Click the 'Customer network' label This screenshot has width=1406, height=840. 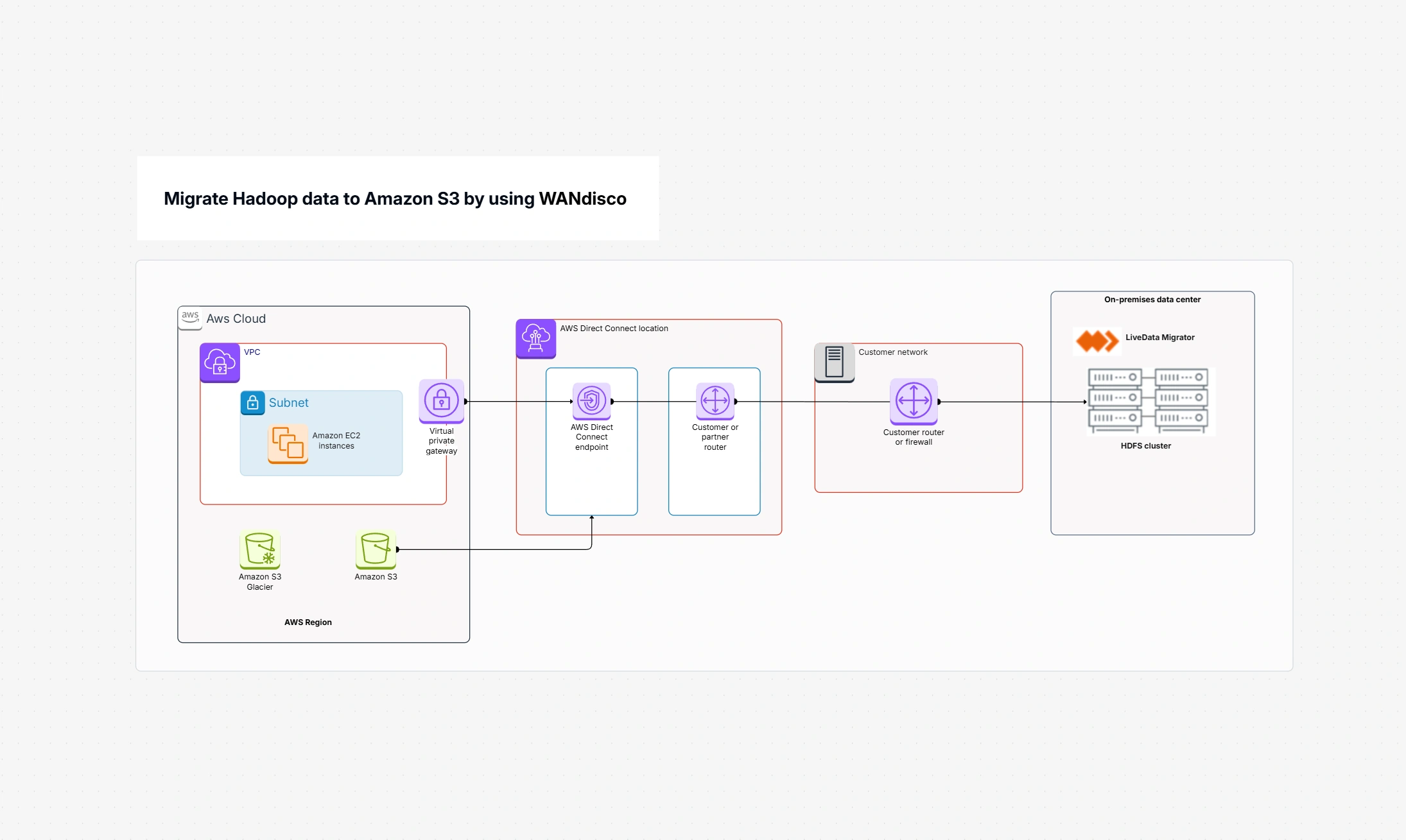coord(893,352)
